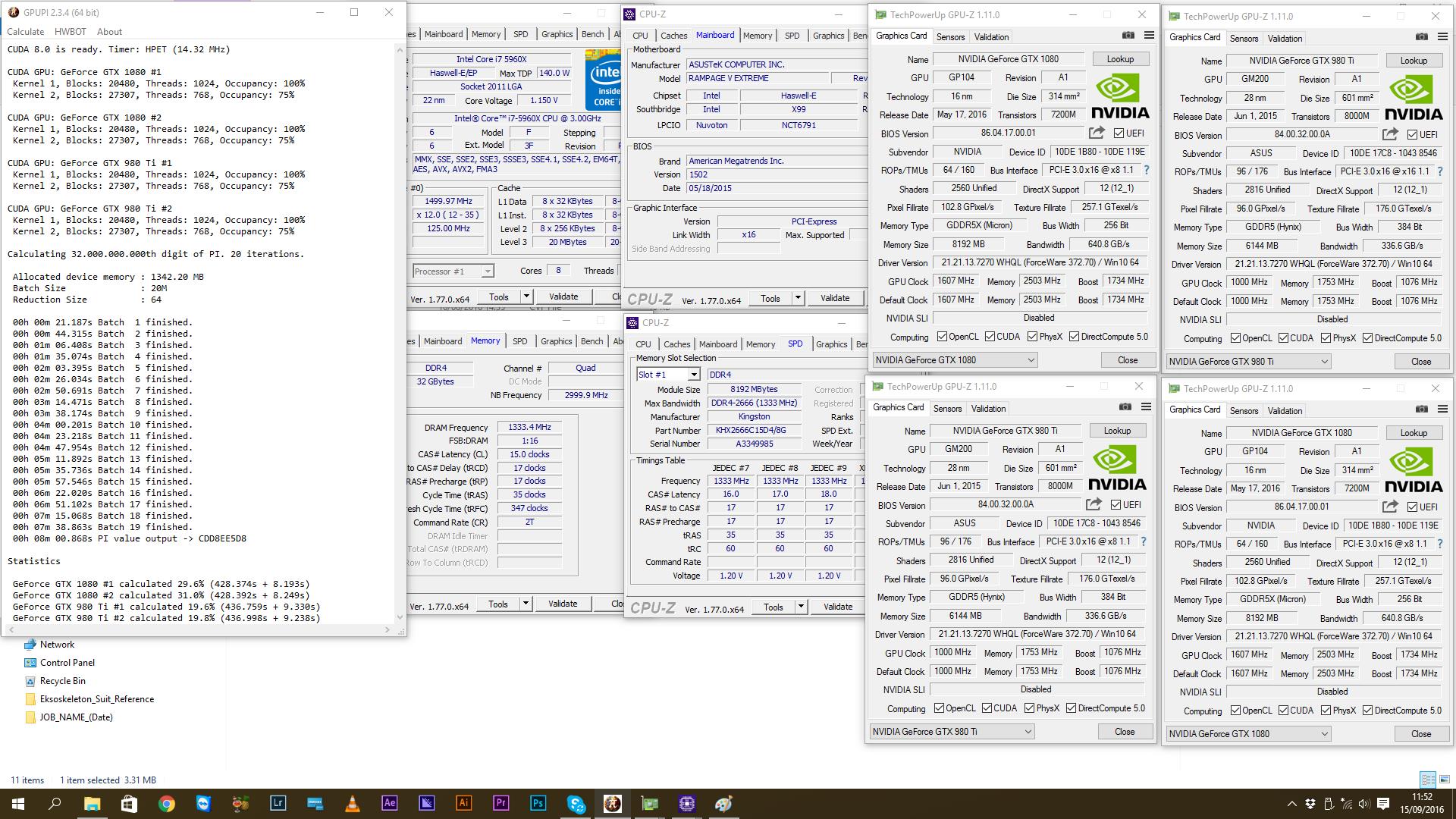The image size is (1456, 819).
Task: Switch to GPUPI taskbar icon
Action: pyautogui.click(x=612, y=803)
